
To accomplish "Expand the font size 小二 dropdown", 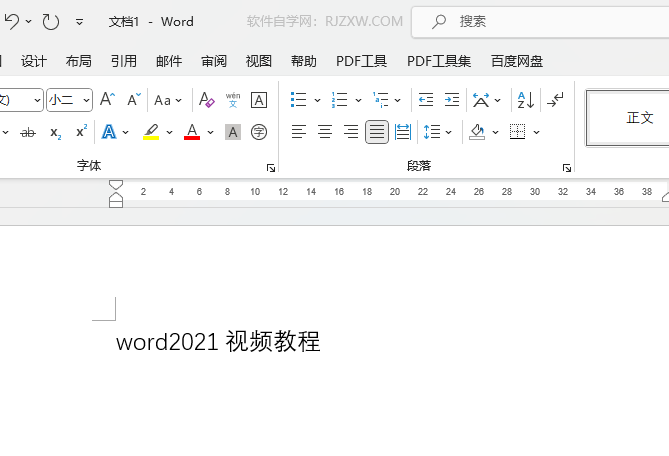I will 87,100.
